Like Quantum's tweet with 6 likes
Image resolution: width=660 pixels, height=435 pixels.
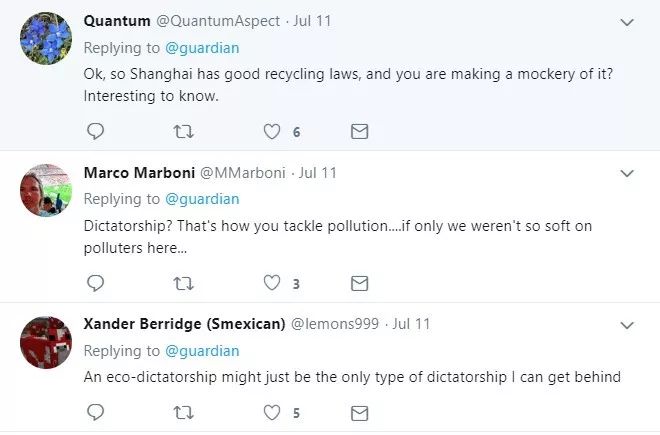coord(272,131)
